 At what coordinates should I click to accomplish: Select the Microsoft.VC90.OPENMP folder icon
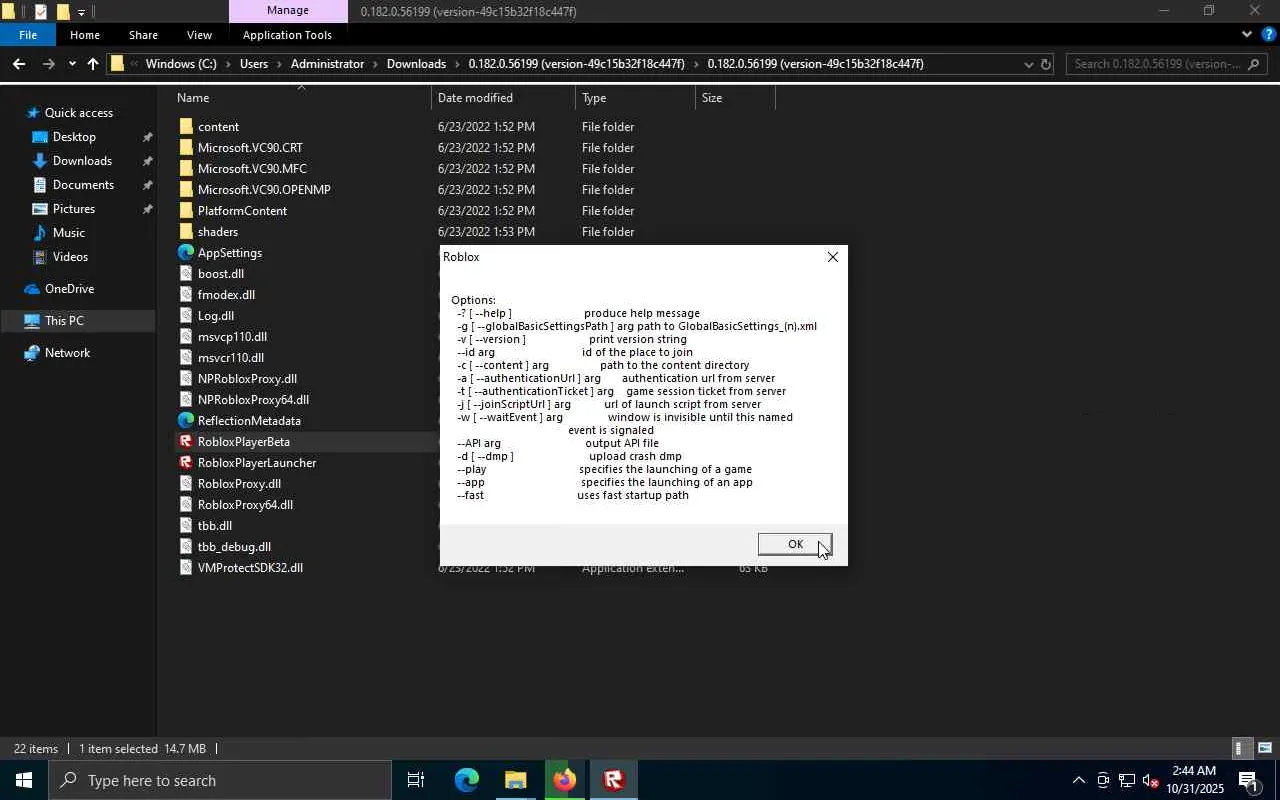pos(186,190)
